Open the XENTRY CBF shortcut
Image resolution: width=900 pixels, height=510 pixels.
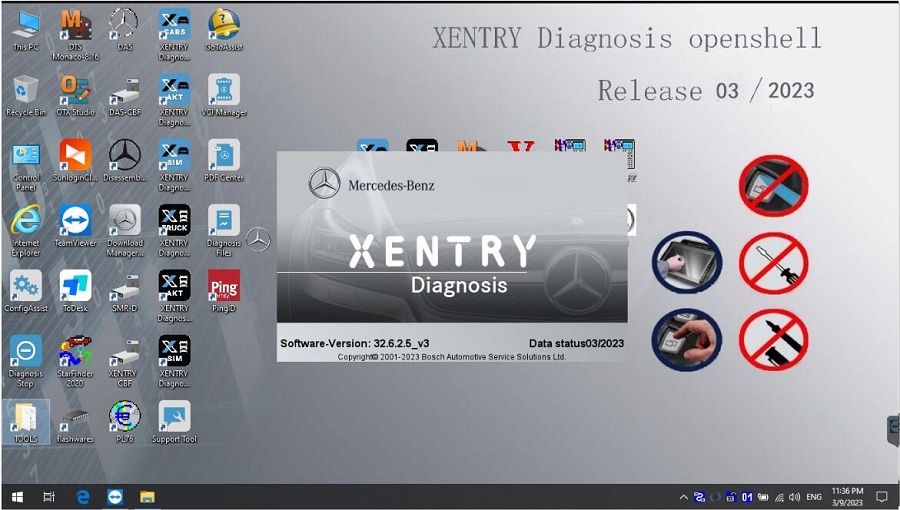pos(125,361)
